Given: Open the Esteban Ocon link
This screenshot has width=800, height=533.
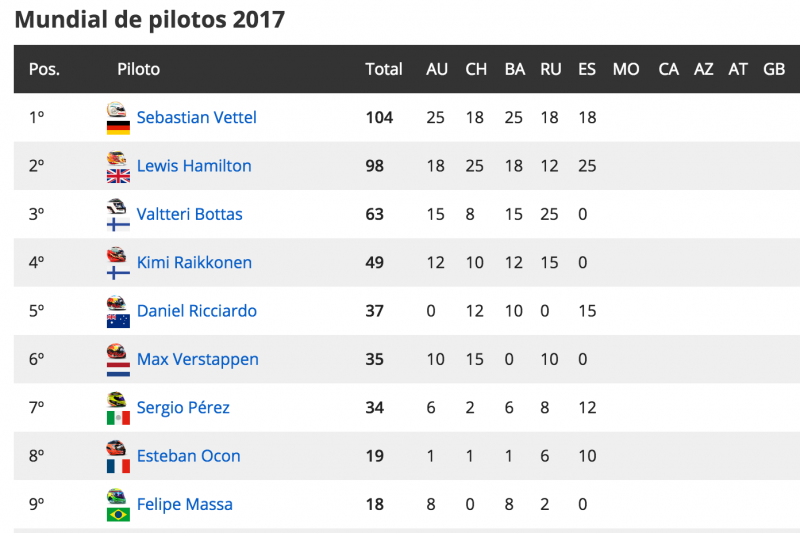Looking at the screenshot, I should click(x=188, y=455).
